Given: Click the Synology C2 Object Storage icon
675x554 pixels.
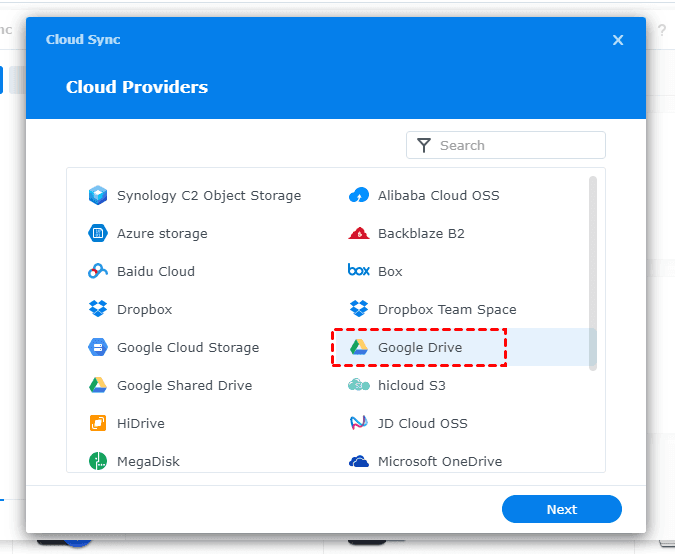Looking at the screenshot, I should coord(97,195).
